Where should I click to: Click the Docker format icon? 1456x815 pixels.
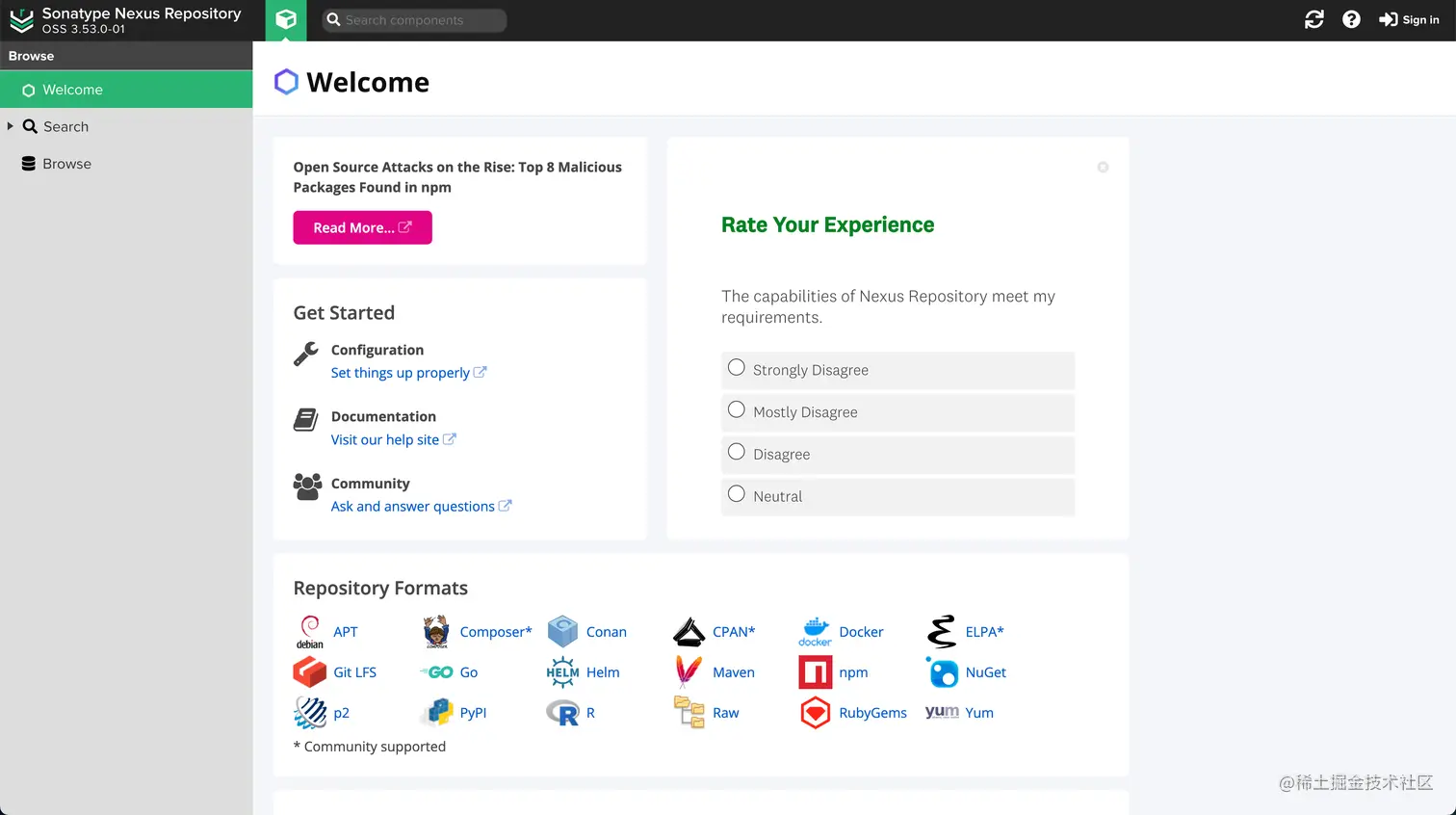(x=815, y=632)
